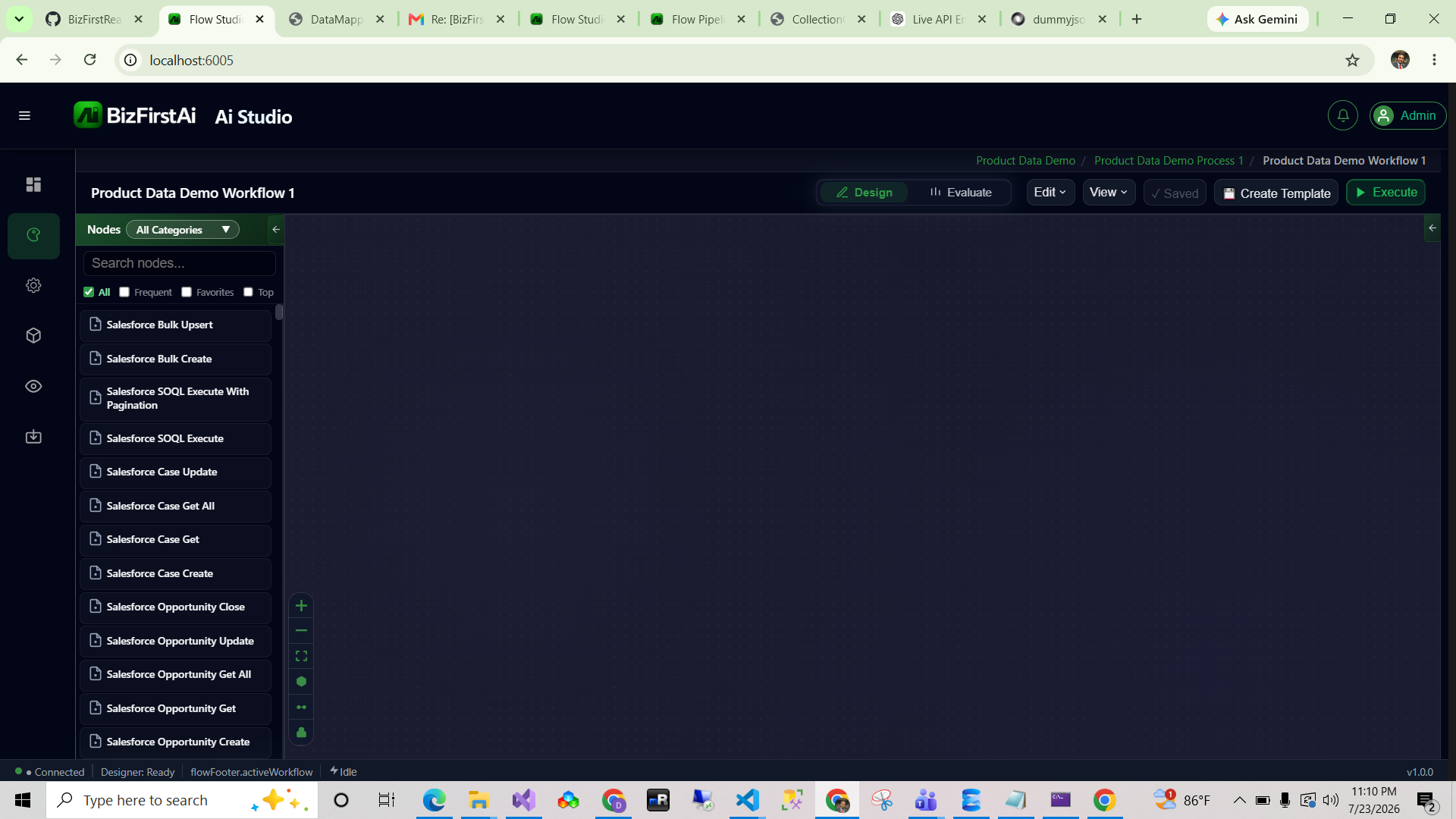Fit canvas view to screen icon
This screenshot has height=819, width=1456.
pos(301,656)
